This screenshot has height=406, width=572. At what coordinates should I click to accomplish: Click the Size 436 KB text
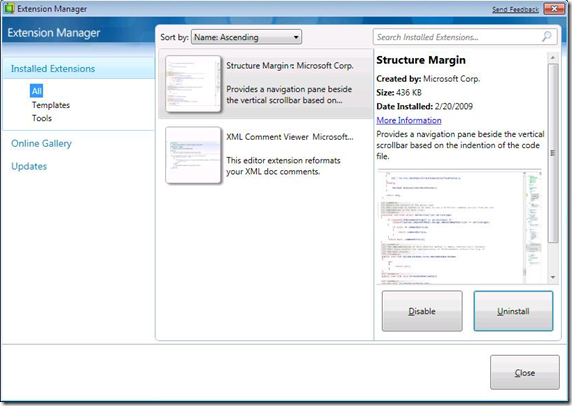click(399, 93)
